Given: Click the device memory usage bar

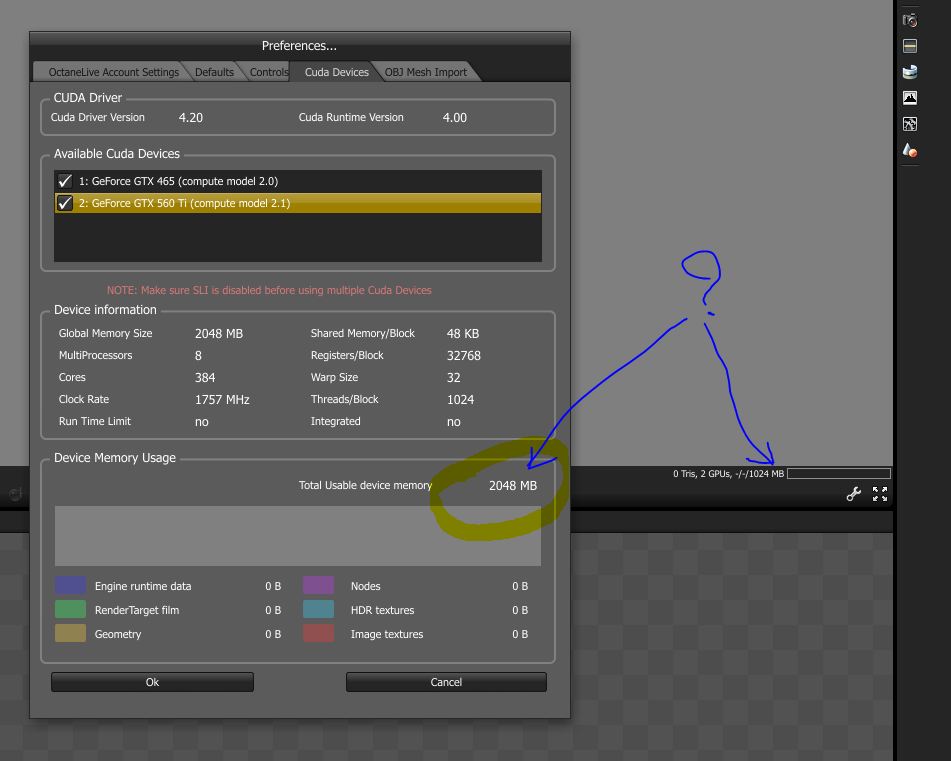Looking at the screenshot, I should pyautogui.click(x=298, y=536).
